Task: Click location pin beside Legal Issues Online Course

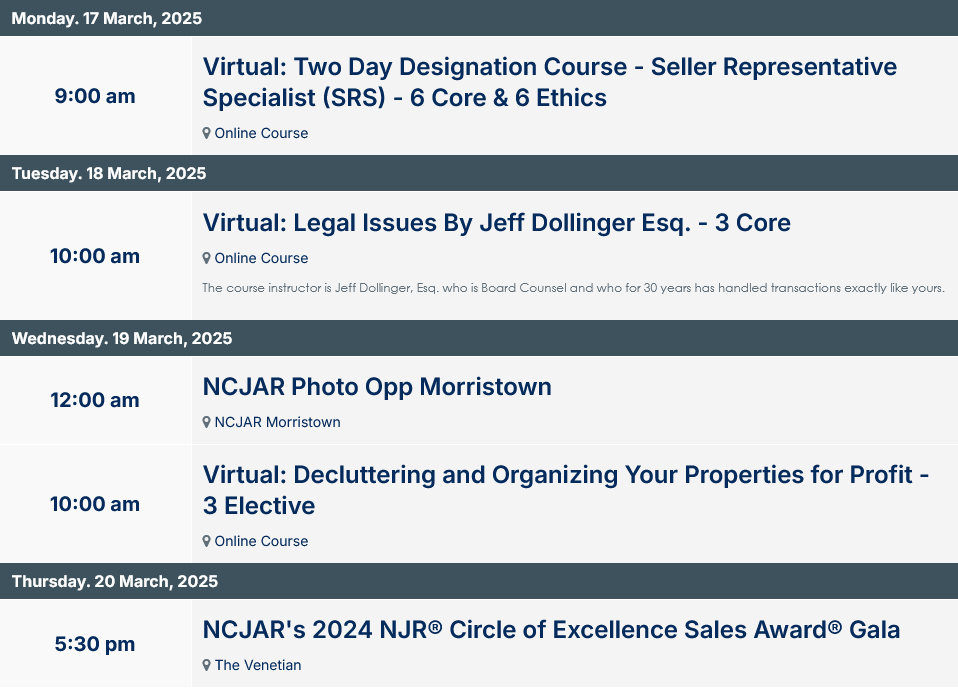Action: pyautogui.click(x=207, y=258)
